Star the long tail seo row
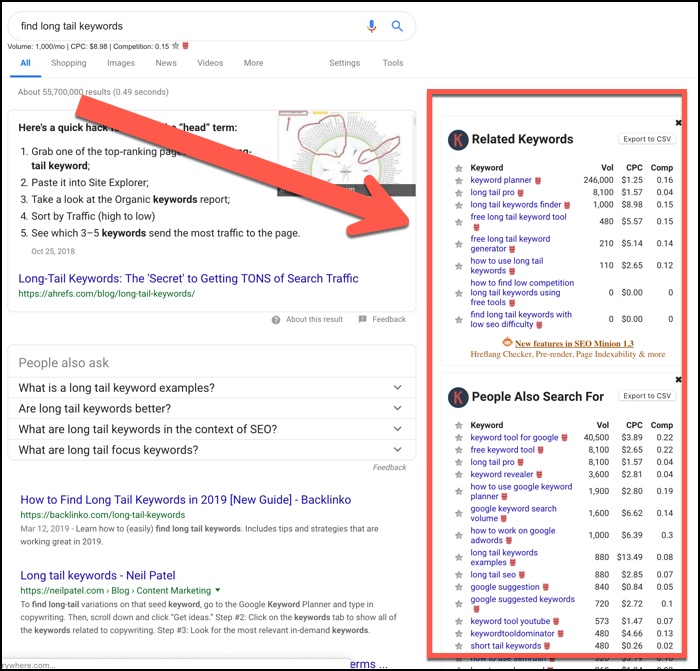This screenshot has height=671, width=700. 458,575
